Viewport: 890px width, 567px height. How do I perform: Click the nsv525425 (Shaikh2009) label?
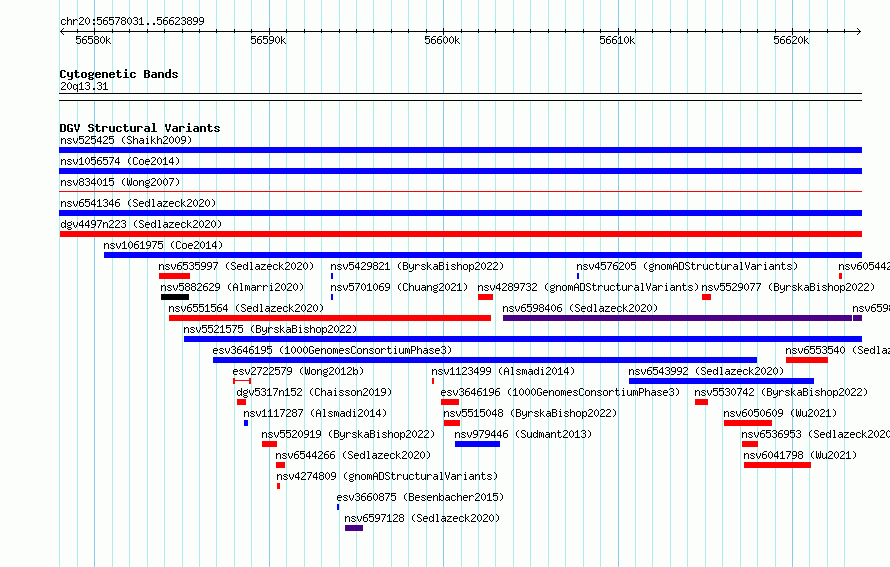click(126, 140)
